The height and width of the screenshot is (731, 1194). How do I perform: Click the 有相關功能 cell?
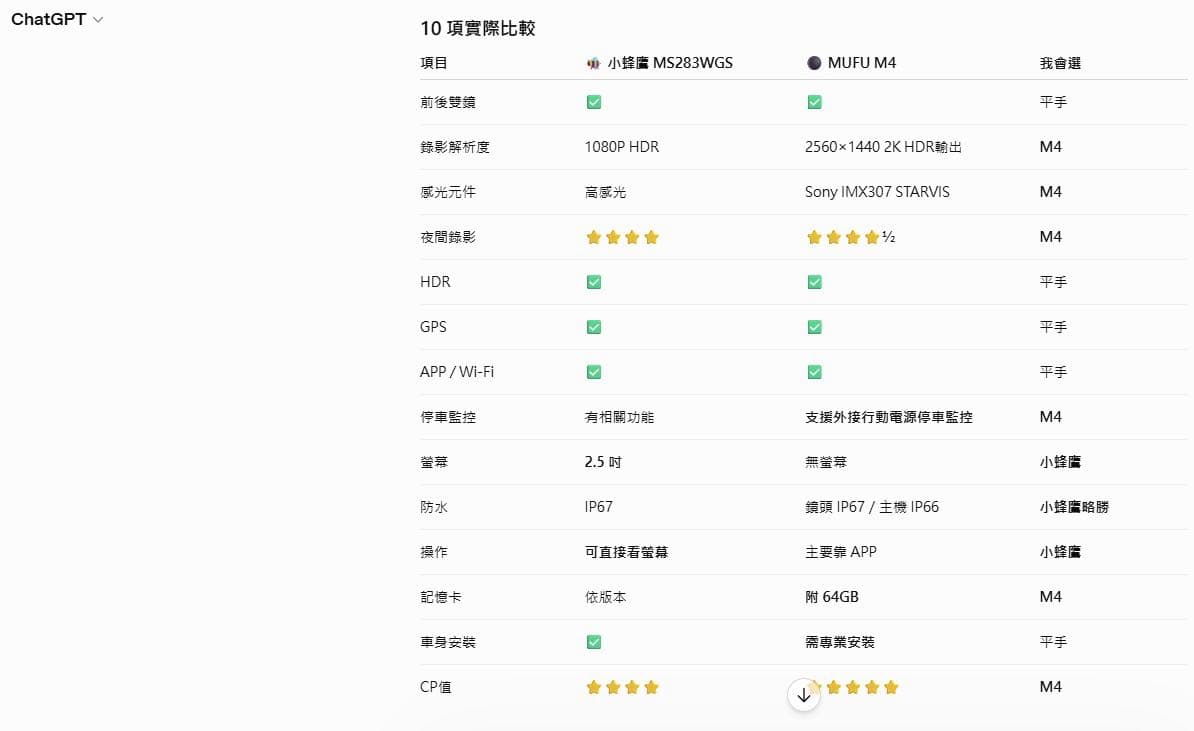(x=619, y=417)
